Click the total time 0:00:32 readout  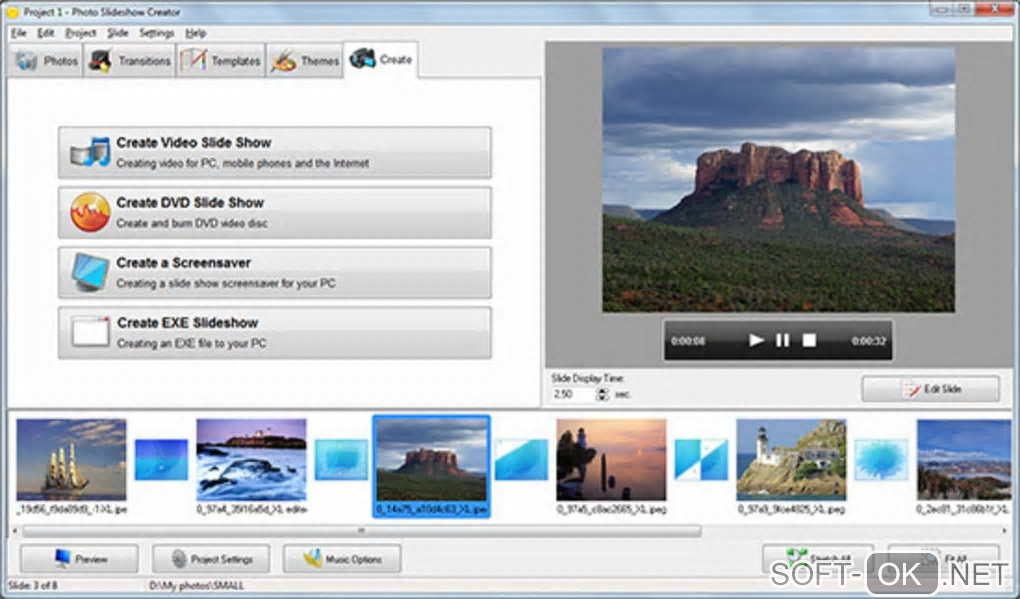[x=868, y=341]
